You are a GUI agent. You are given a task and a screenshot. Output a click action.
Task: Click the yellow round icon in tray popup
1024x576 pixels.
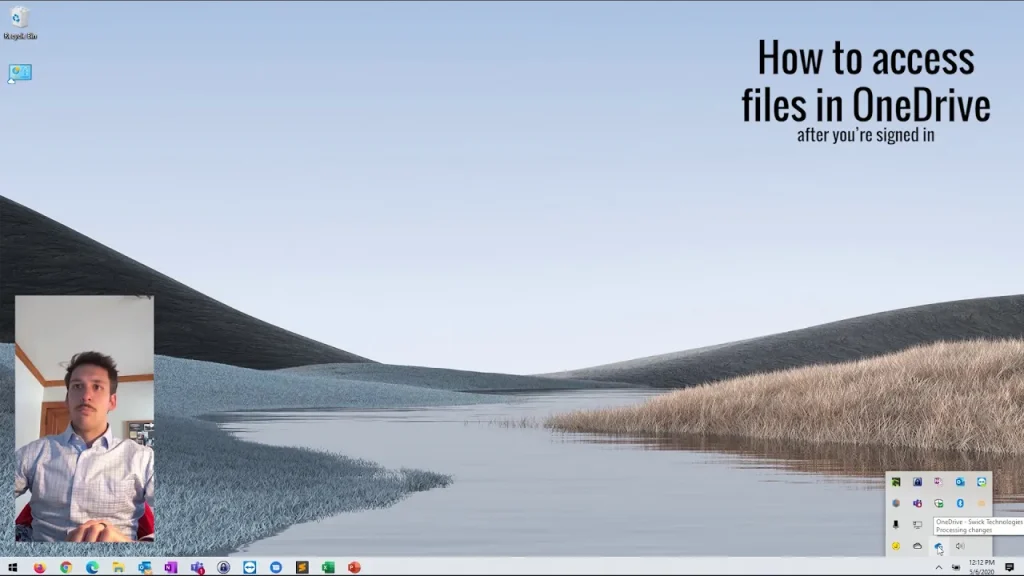pyautogui.click(x=896, y=546)
